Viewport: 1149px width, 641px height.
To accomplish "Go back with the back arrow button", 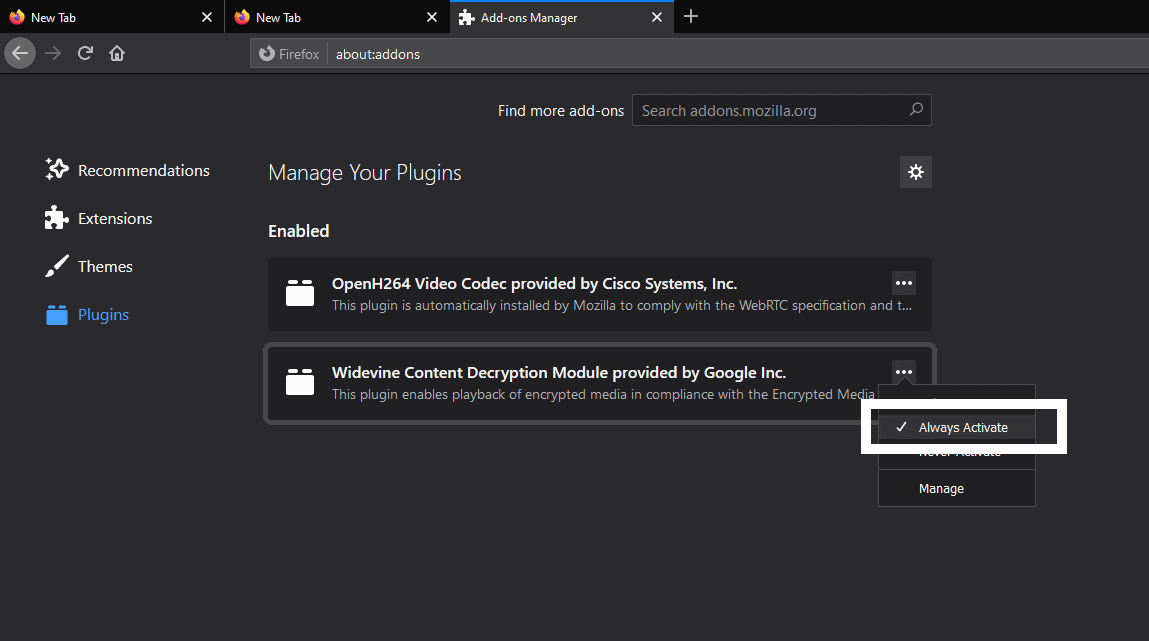I will [20, 53].
